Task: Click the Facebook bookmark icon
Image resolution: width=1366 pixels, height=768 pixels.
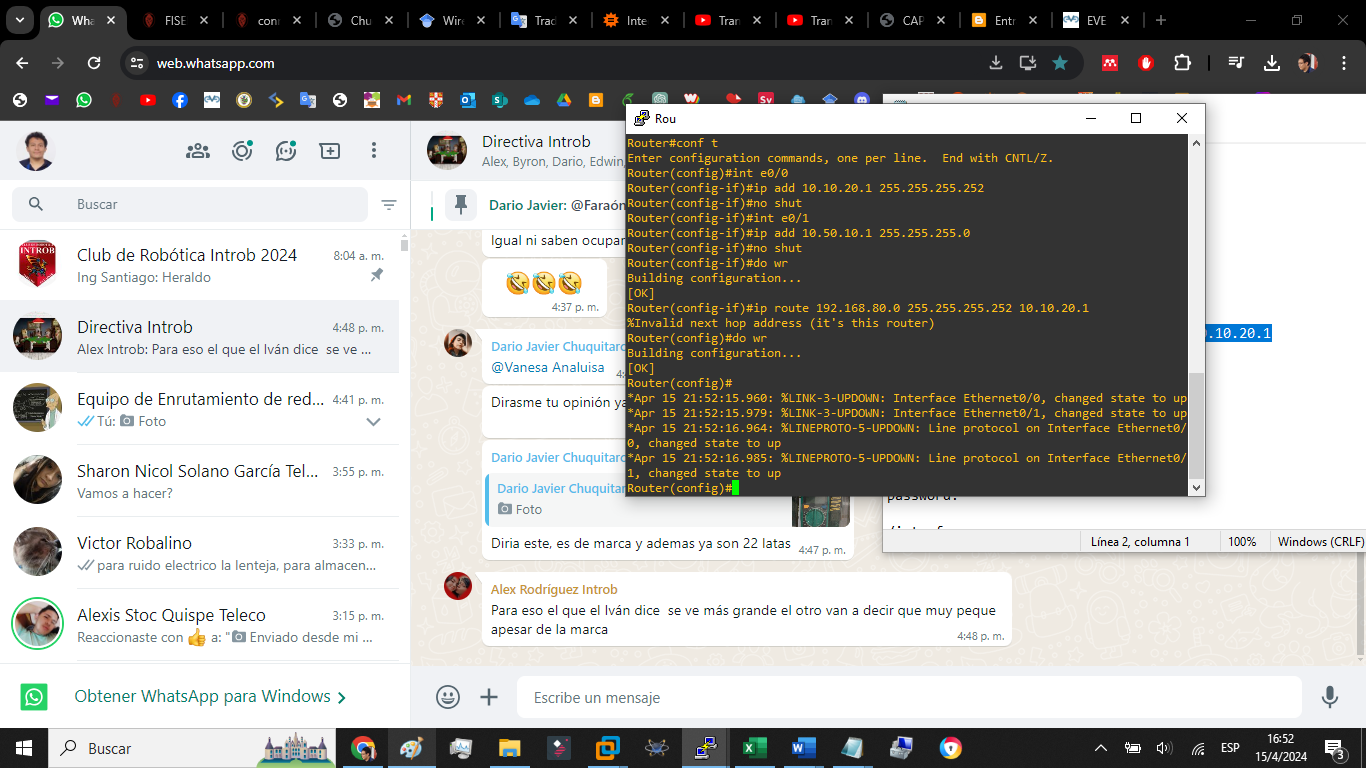Action: point(180,100)
